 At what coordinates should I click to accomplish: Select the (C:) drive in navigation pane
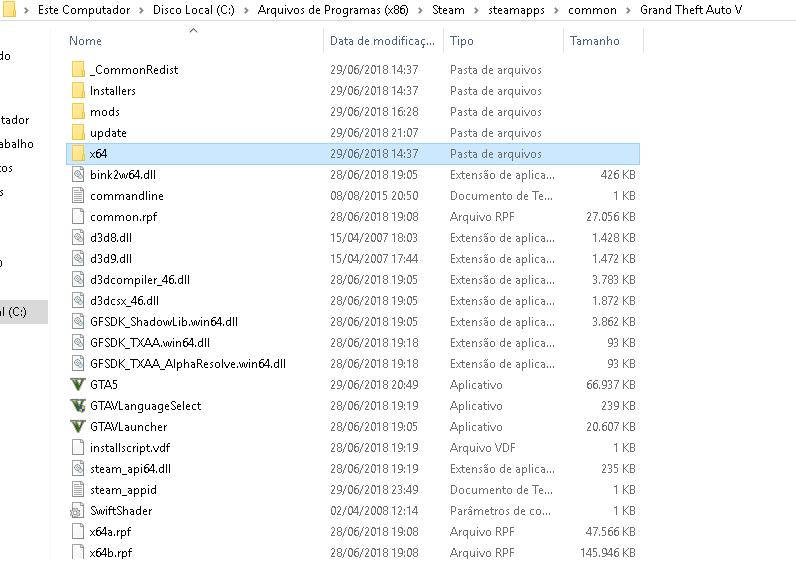point(24,312)
